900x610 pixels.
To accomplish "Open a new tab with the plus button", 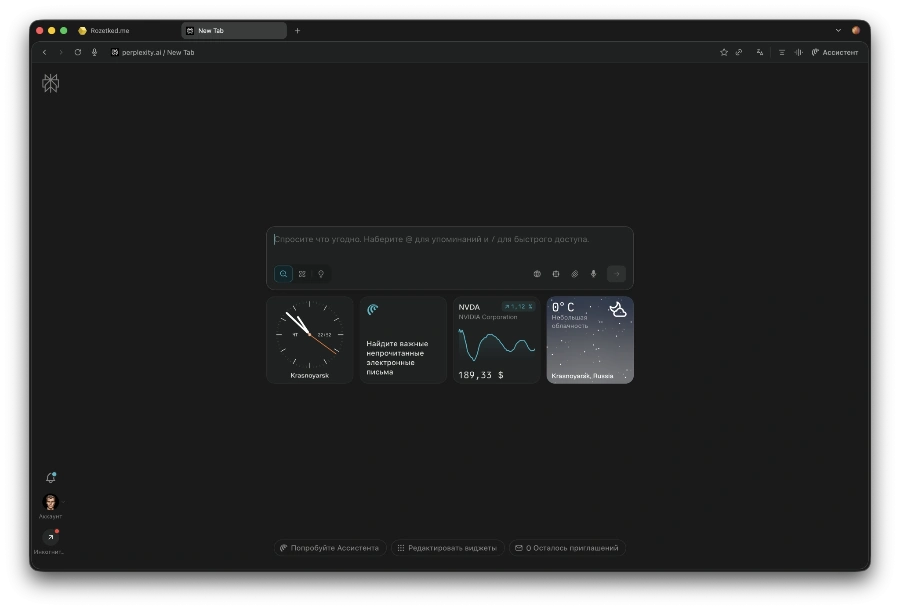I will [297, 31].
